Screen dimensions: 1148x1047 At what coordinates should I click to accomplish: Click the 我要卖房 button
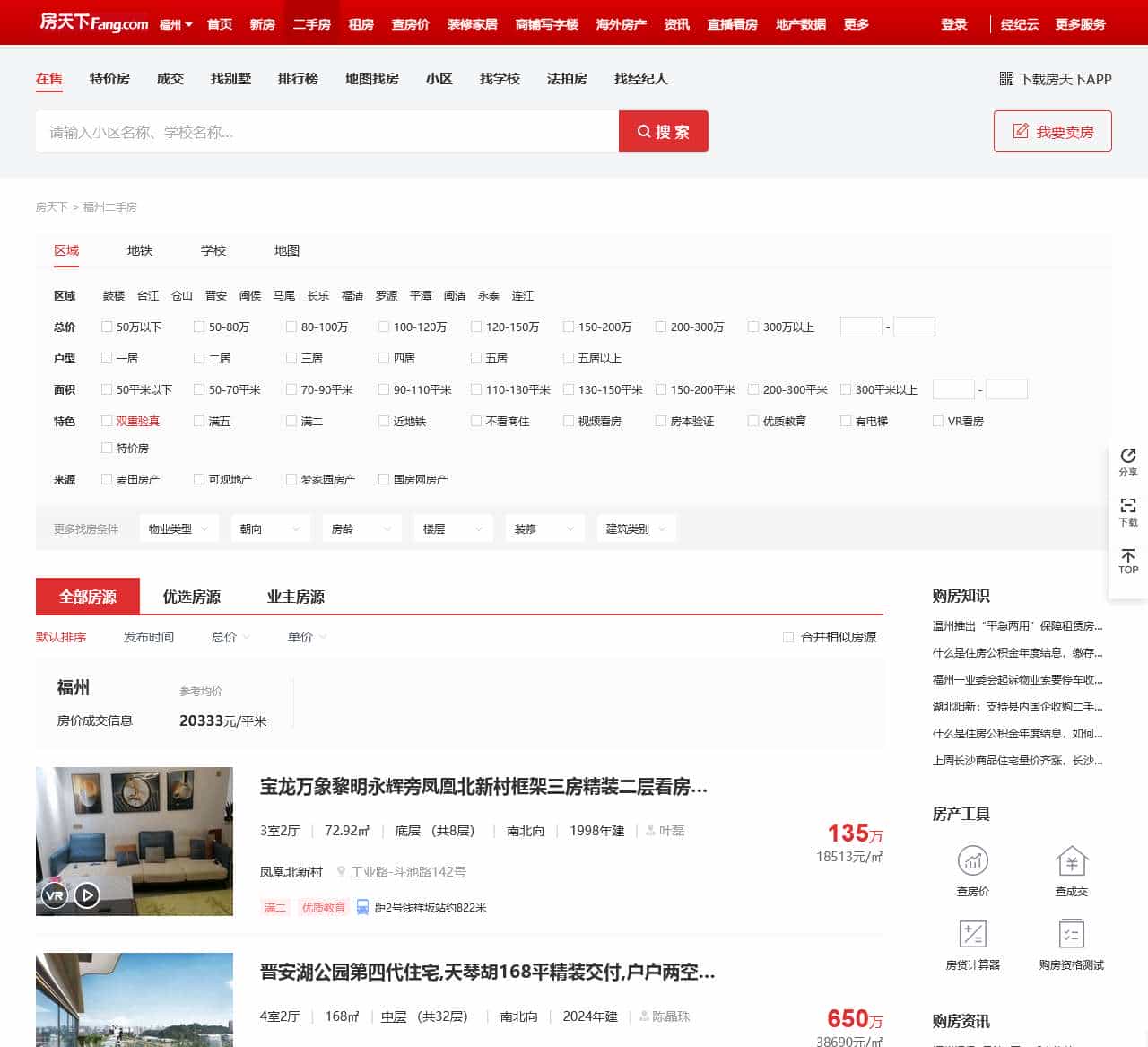point(1053,131)
